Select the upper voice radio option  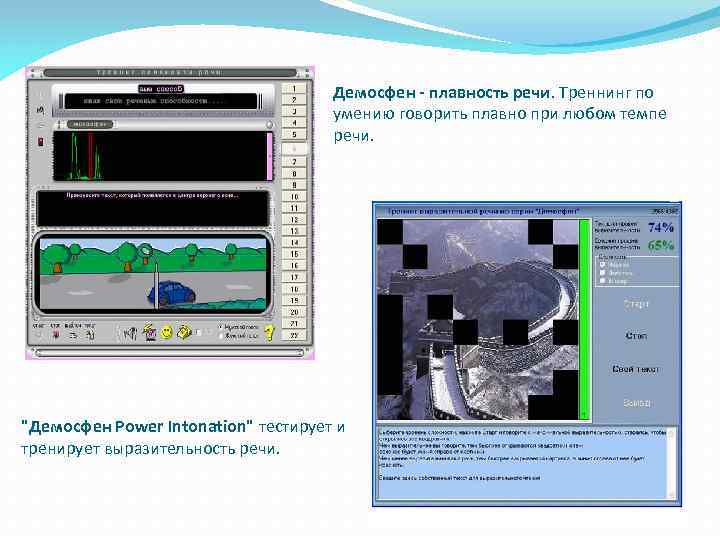[221, 327]
